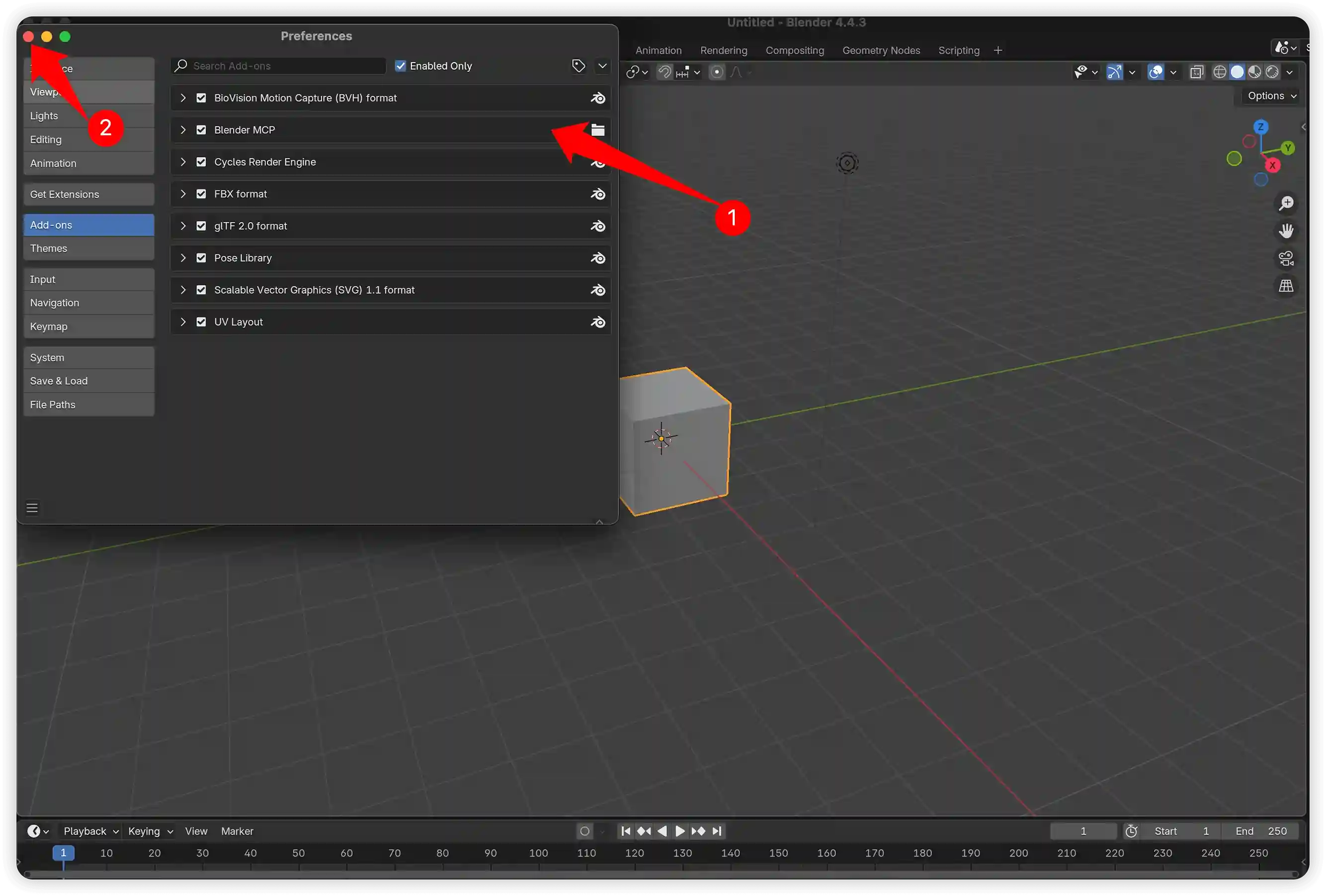
Task: Toggle show overlays icon
Action: [1156, 73]
